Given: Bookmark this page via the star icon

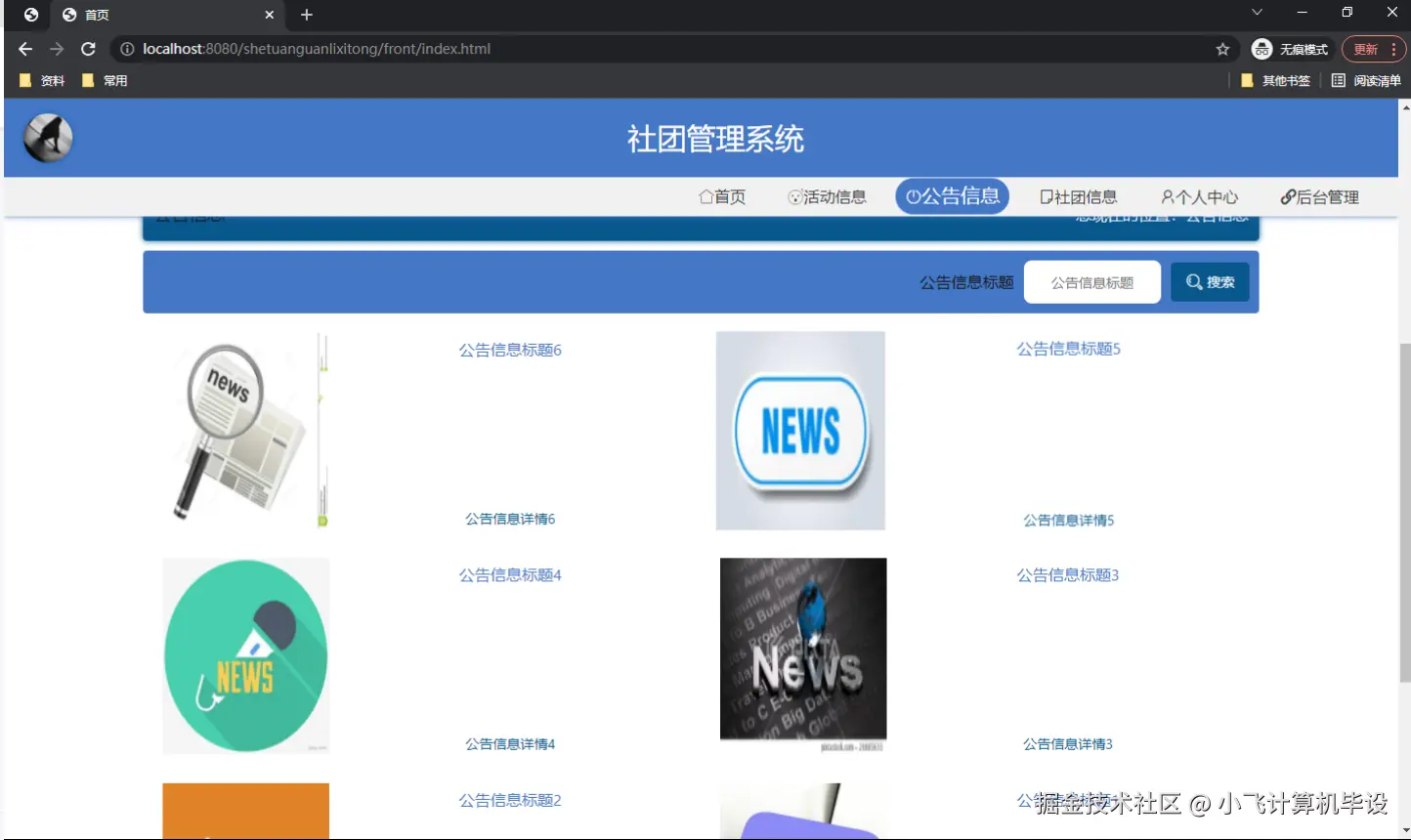Looking at the screenshot, I should tap(1222, 48).
